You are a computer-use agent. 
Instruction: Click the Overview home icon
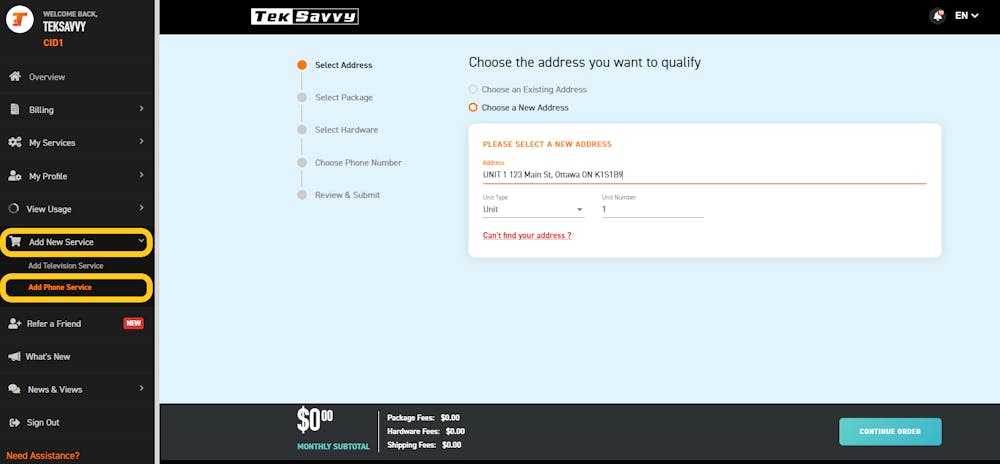15,76
